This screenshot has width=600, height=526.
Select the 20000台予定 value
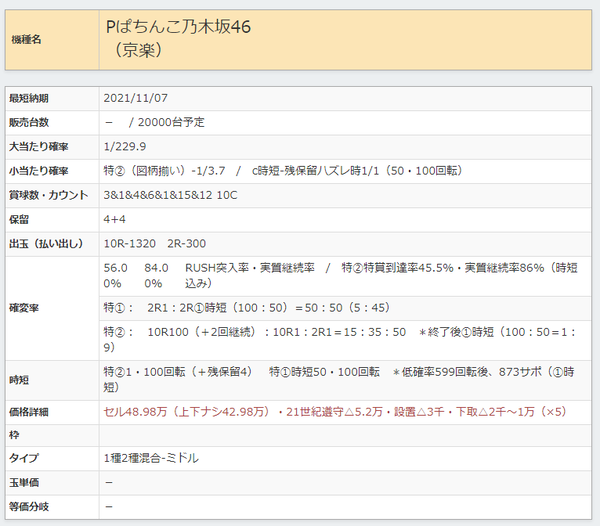point(171,122)
